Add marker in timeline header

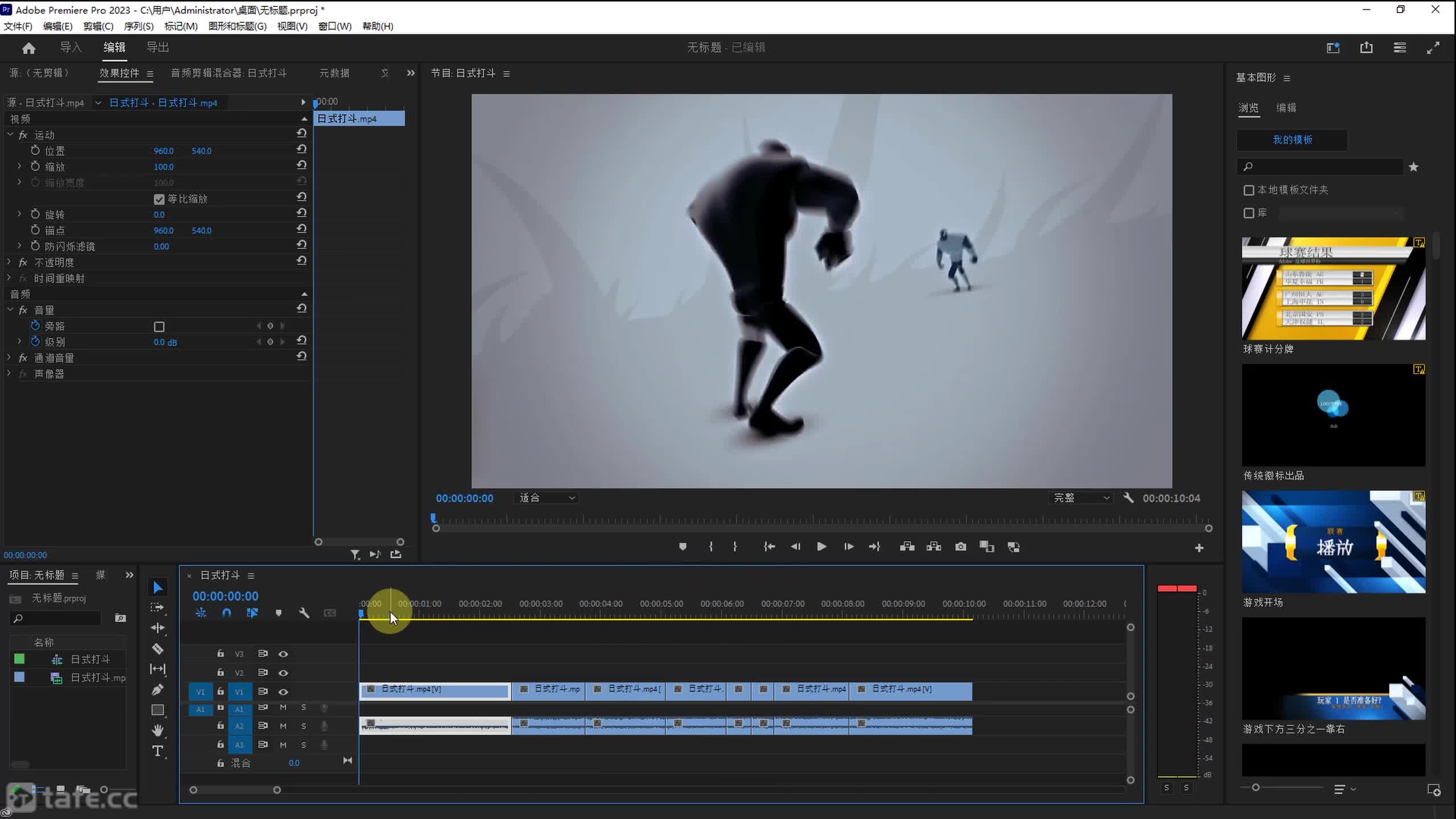(279, 613)
